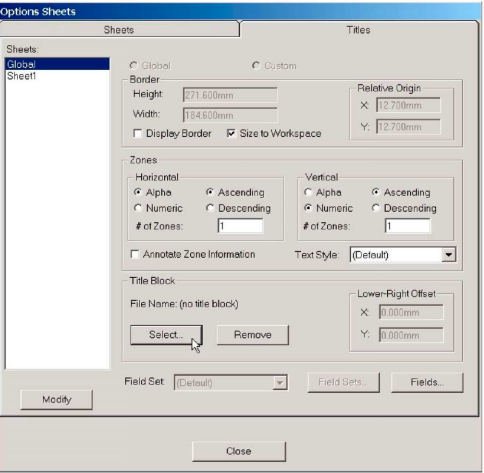The height and width of the screenshot is (473, 484).
Task: Click the Horizontal # of Zones field
Action: pyautogui.click(x=240, y=226)
